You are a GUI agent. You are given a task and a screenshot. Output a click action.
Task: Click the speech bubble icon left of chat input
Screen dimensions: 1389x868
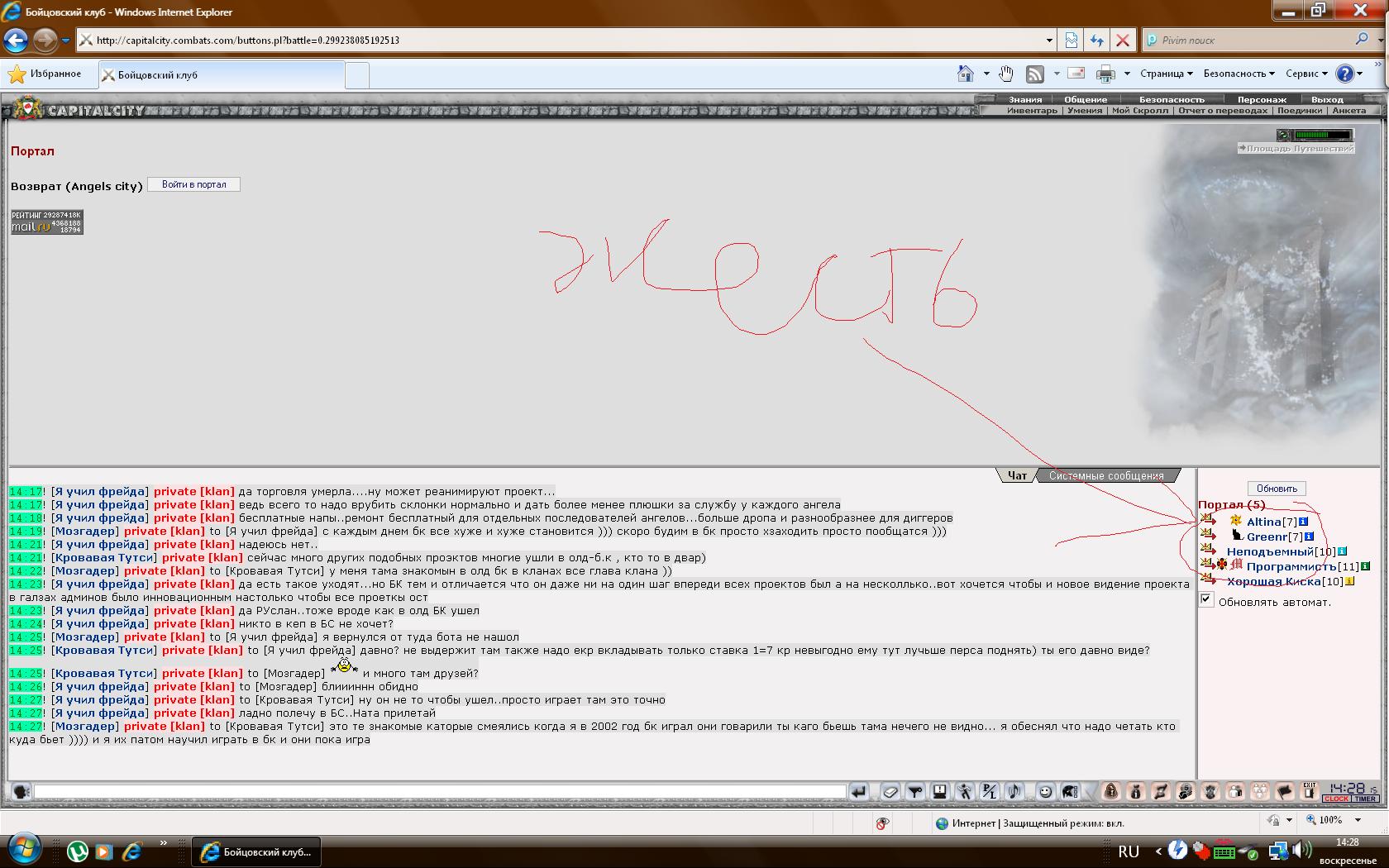21,792
